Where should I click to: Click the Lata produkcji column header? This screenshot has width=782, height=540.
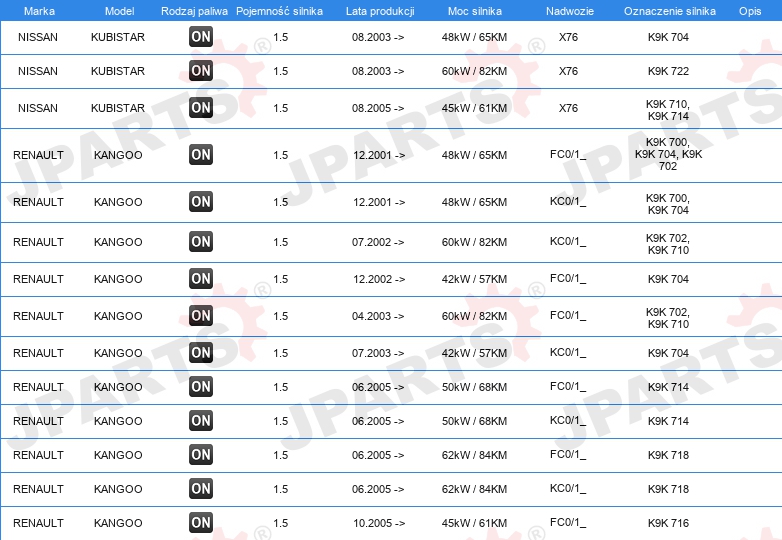pyautogui.click(x=380, y=11)
